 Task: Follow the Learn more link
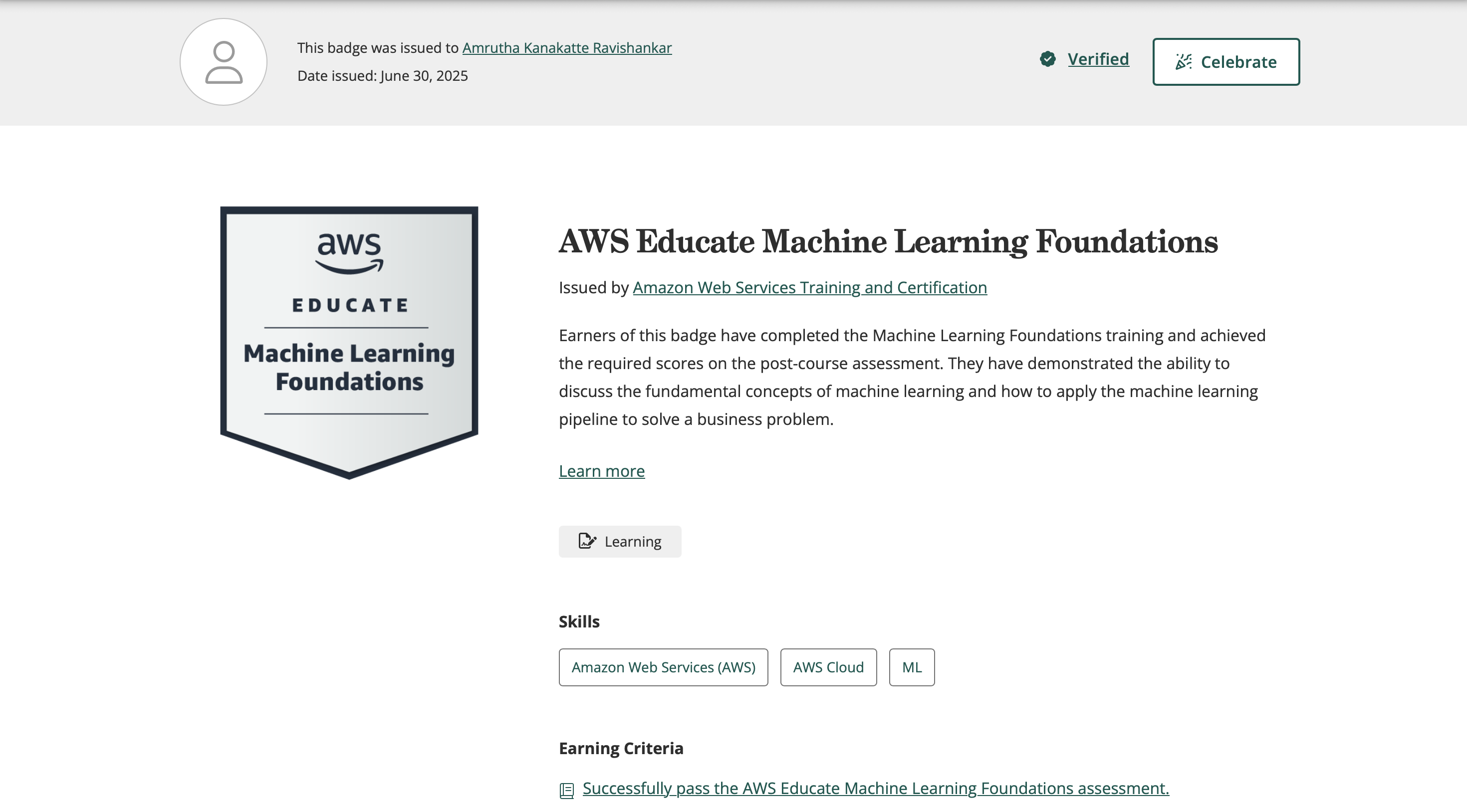(601, 471)
